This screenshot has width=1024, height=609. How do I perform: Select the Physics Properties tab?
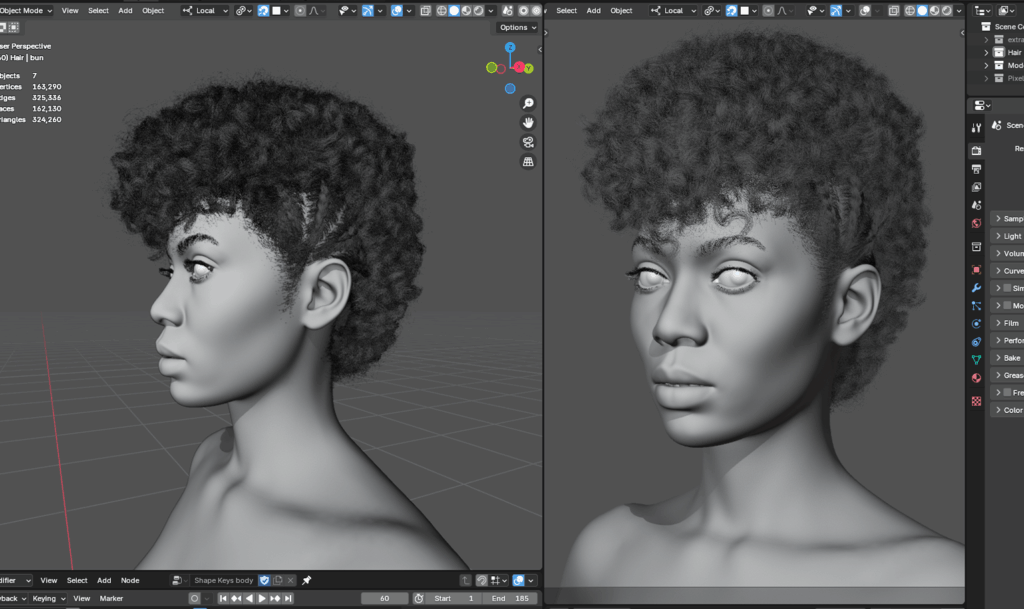pos(975,323)
